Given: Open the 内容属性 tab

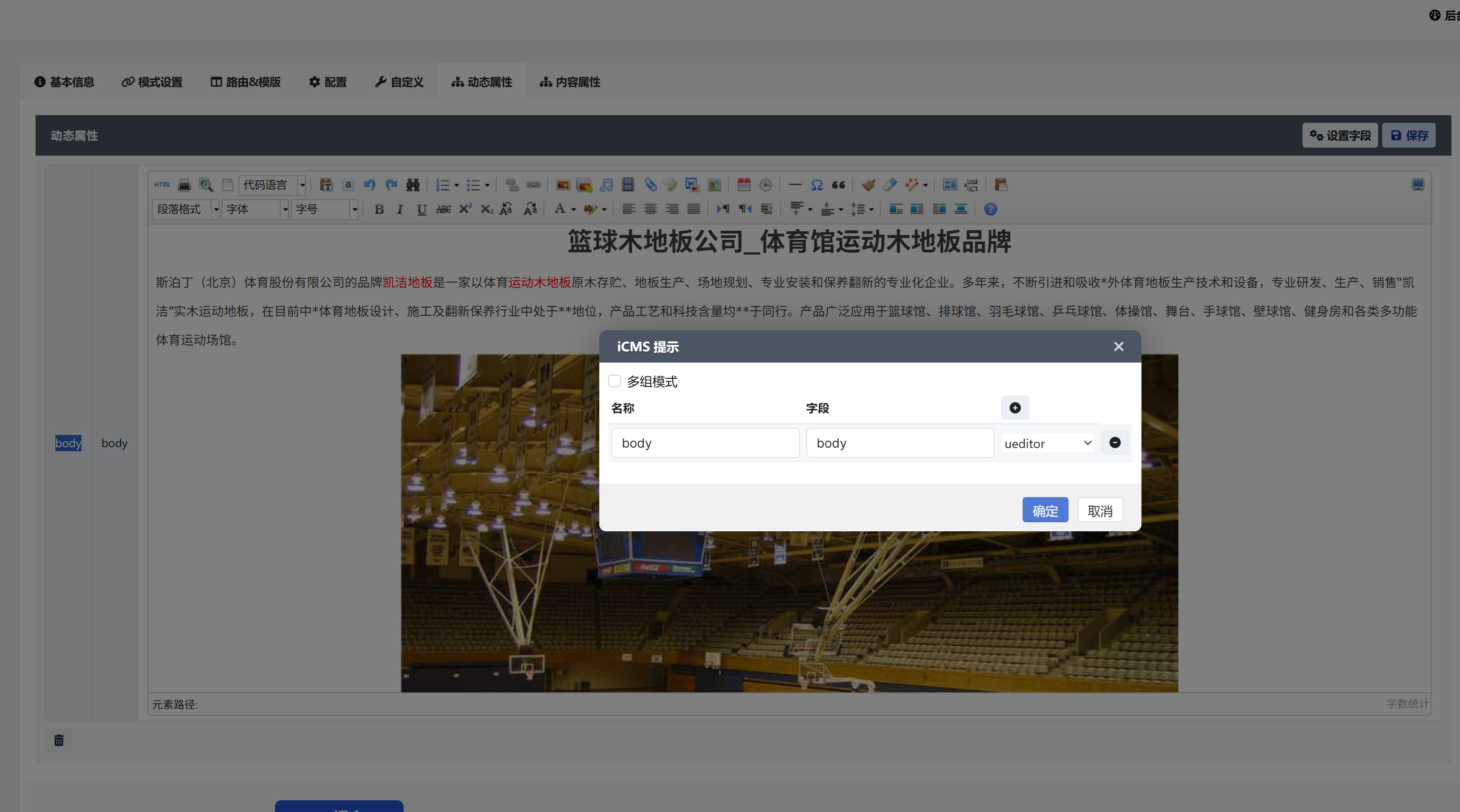Looking at the screenshot, I should click(x=570, y=82).
